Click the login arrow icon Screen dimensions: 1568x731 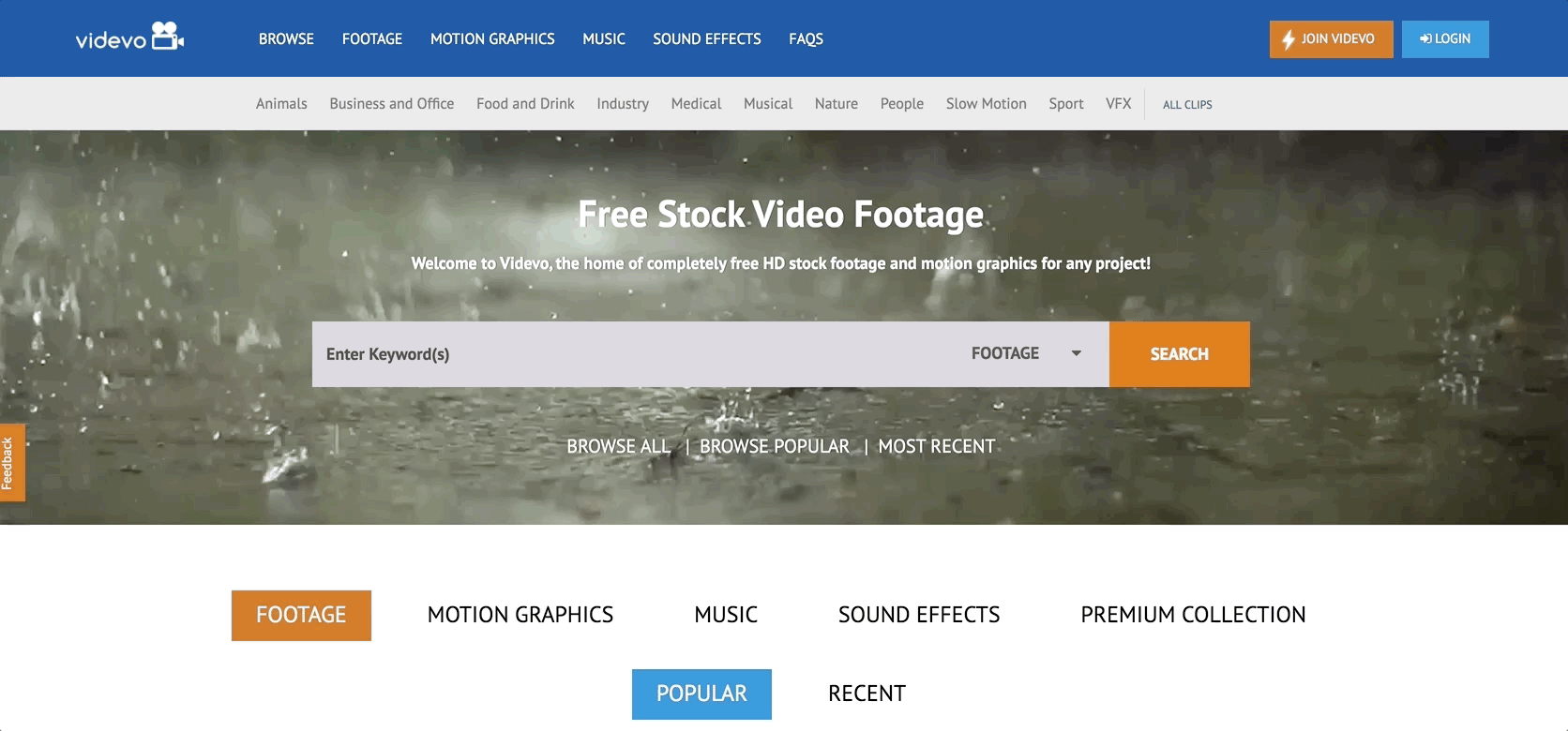[x=1425, y=38]
